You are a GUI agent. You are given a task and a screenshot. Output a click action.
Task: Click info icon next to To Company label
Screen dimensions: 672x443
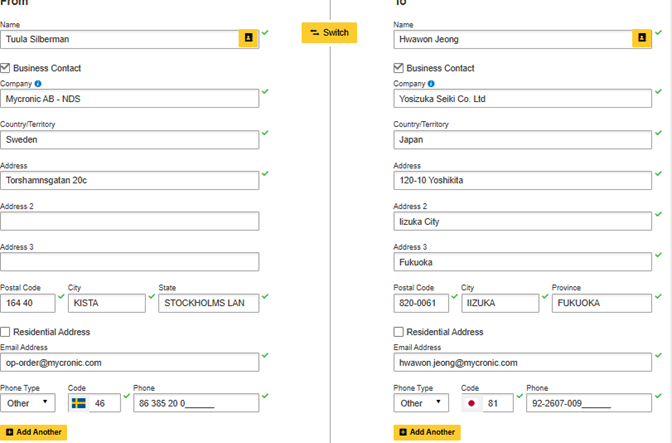coord(431,84)
